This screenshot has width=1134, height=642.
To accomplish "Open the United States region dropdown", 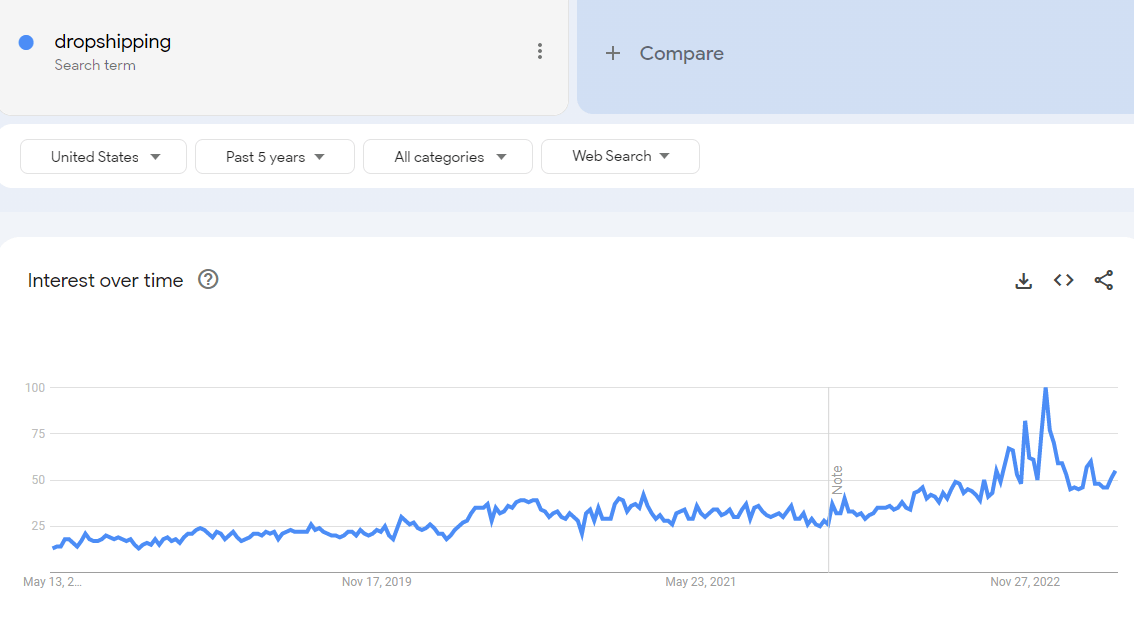I will pyautogui.click(x=103, y=156).
